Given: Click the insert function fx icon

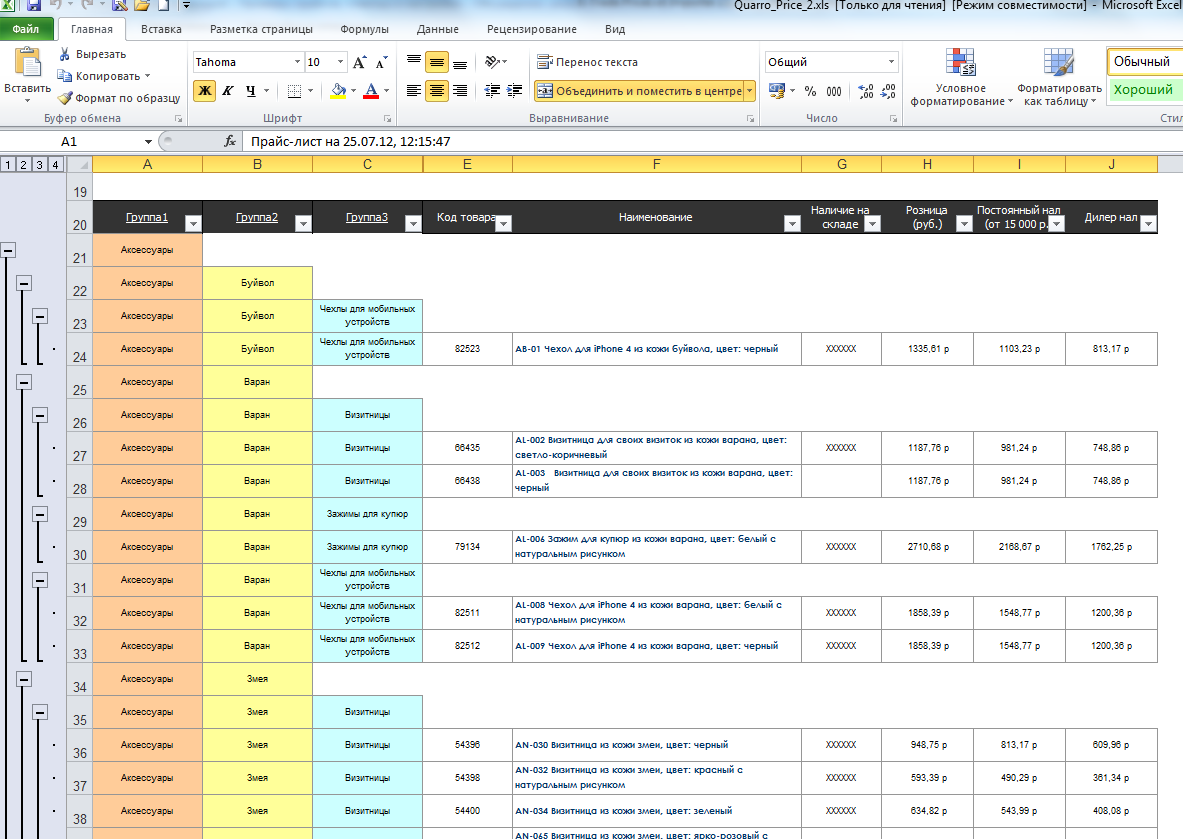Looking at the screenshot, I should pyautogui.click(x=229, y=141).
